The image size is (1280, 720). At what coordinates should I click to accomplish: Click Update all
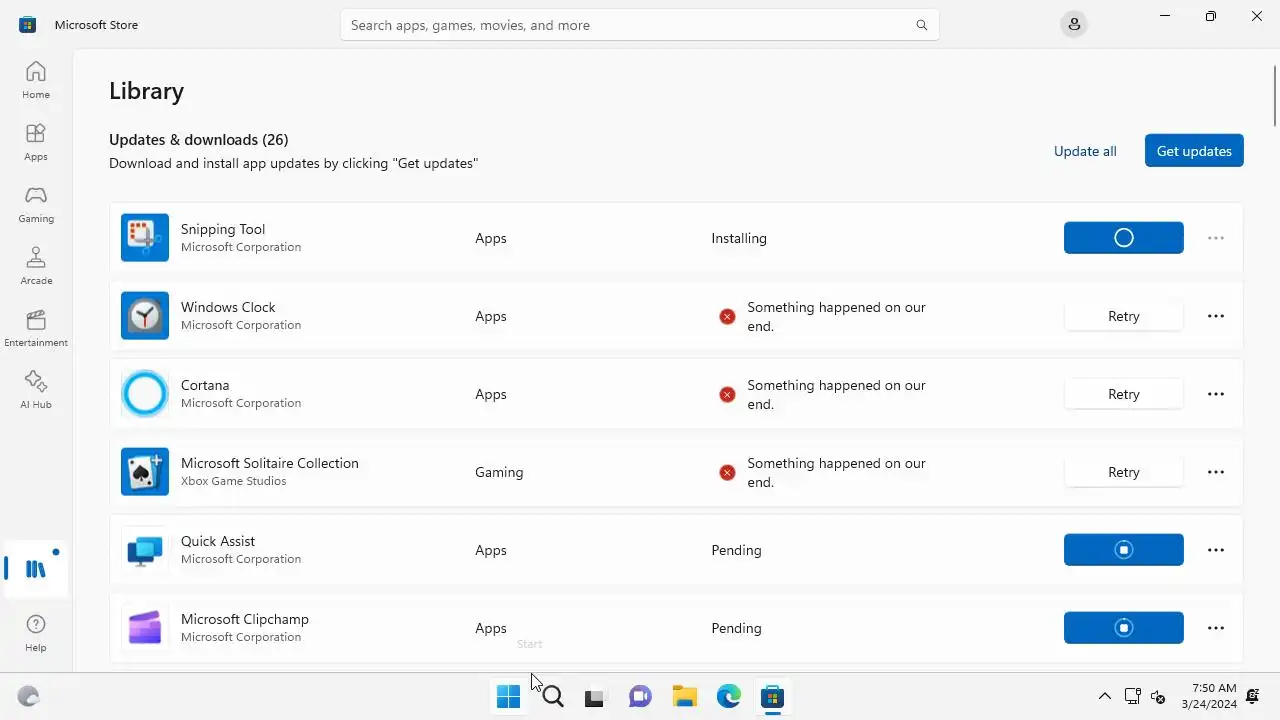pos(1085,151)
